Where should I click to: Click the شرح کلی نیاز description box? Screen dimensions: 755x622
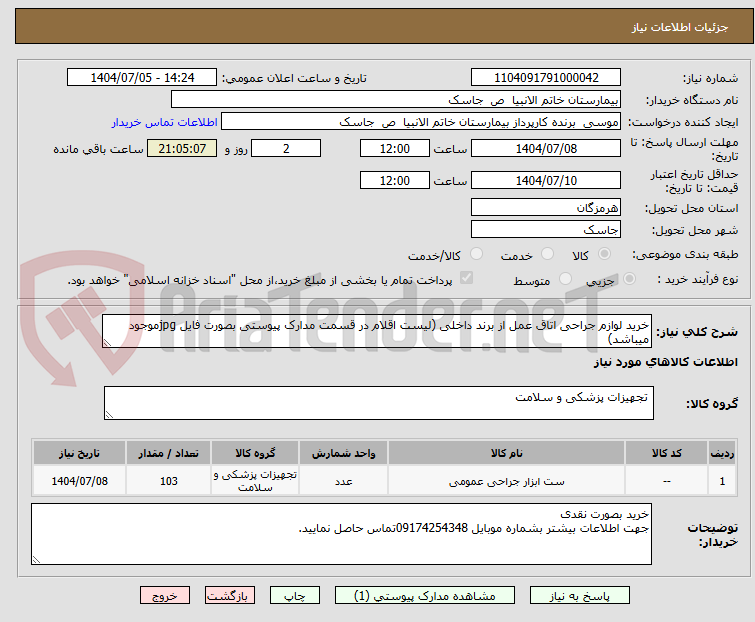click(x=377, y=331)
